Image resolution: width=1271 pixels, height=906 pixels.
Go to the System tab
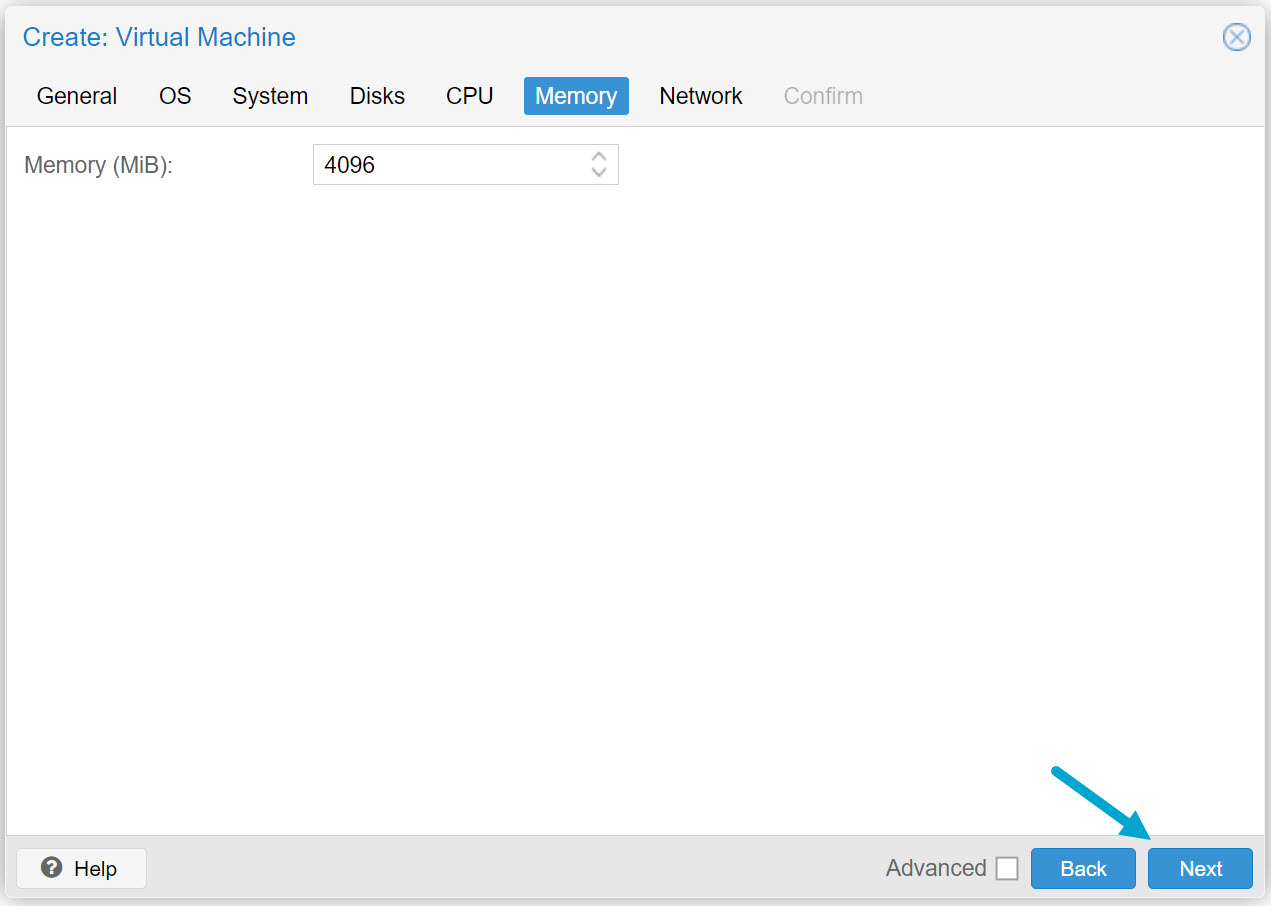tap(270, 96)
